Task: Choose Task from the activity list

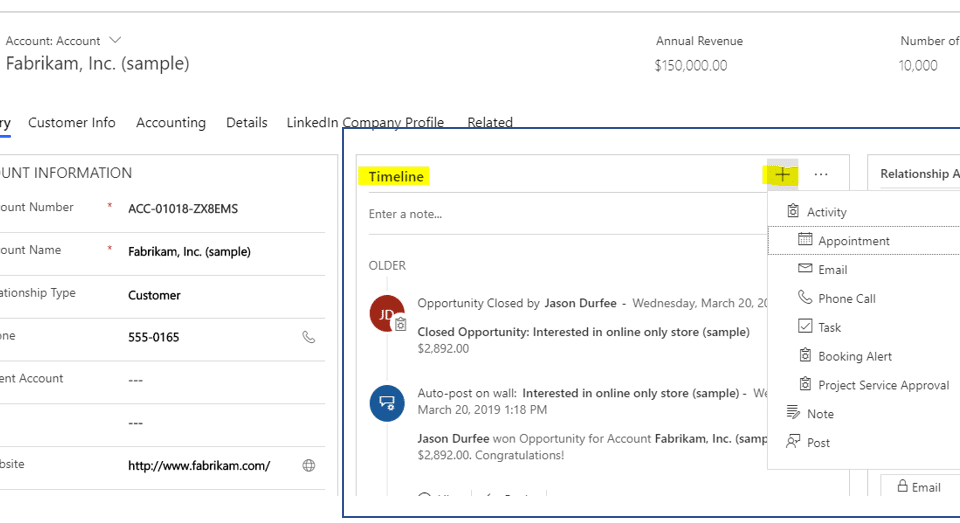Action: [829, 327]
